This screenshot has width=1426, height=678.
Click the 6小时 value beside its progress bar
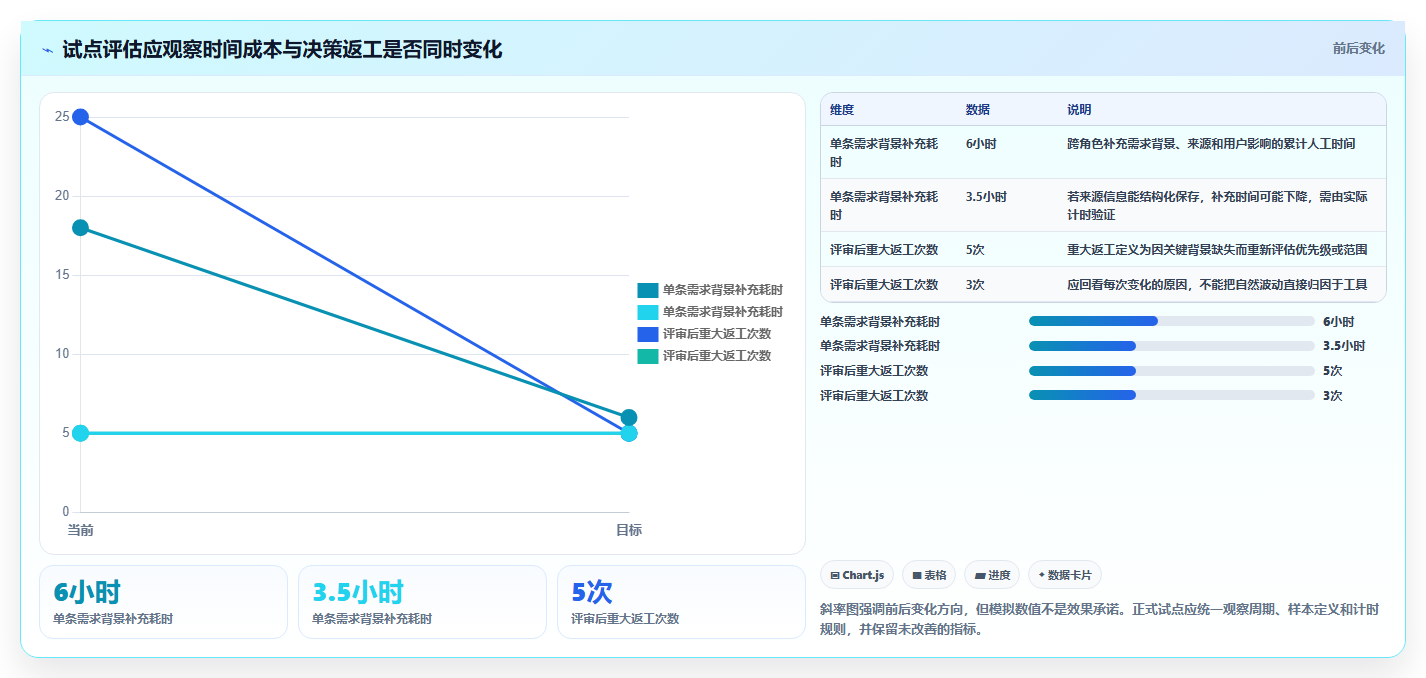[1338, 322]
